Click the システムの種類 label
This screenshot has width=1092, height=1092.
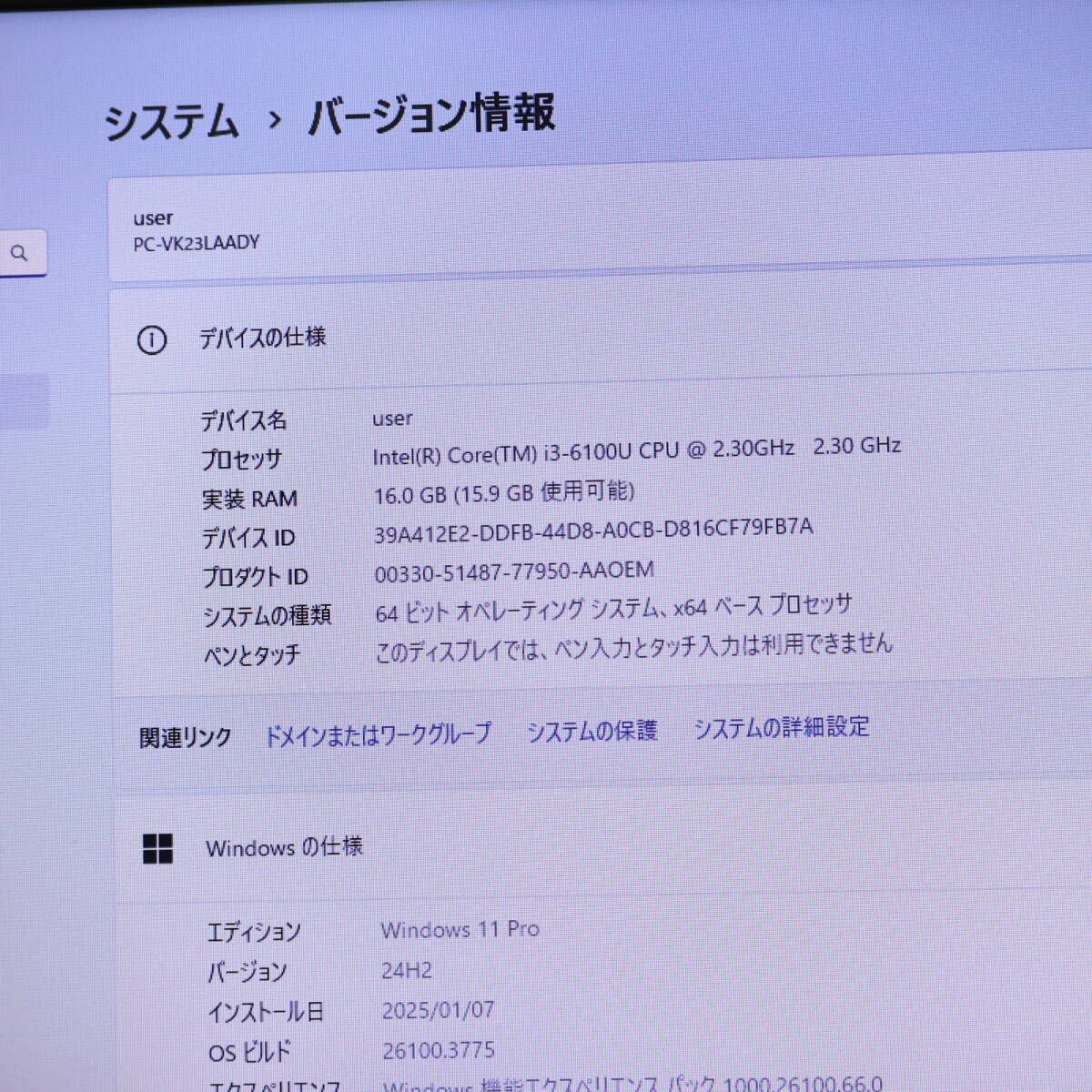click(x=267, y=616)
